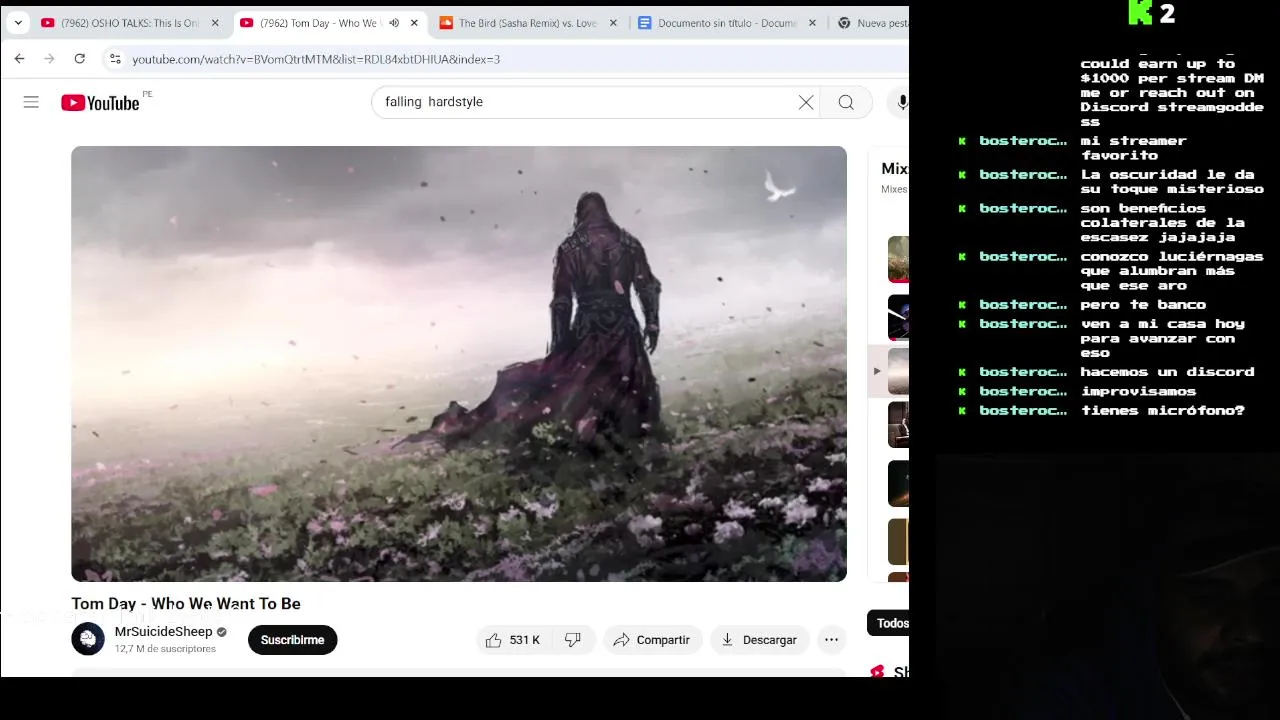Click the Suscribirme button
The height and width of the screenshot is (720, 1280).
click(292, 640)
